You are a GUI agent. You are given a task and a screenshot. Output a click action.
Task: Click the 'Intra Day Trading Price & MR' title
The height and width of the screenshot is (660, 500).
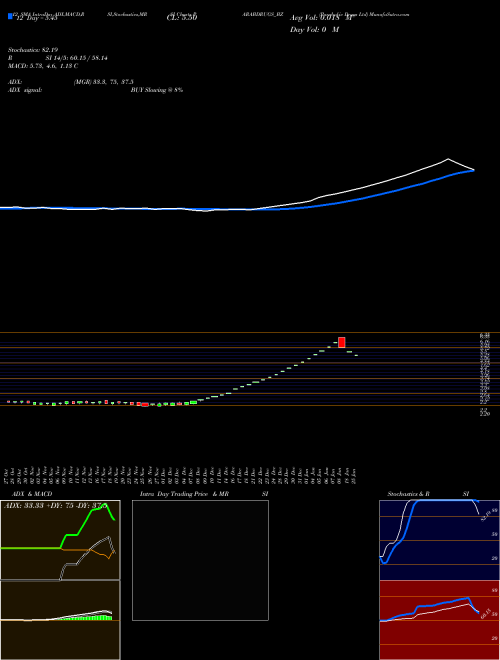[184, 494]
